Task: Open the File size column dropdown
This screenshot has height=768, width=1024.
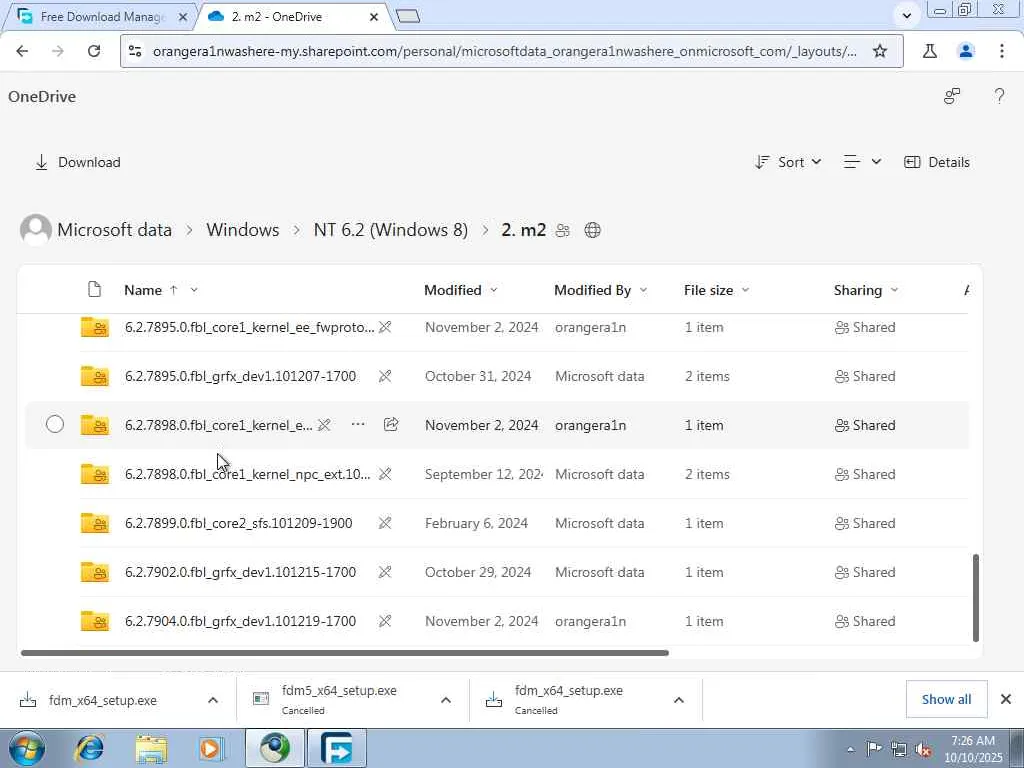Action: tap(745, 290)
